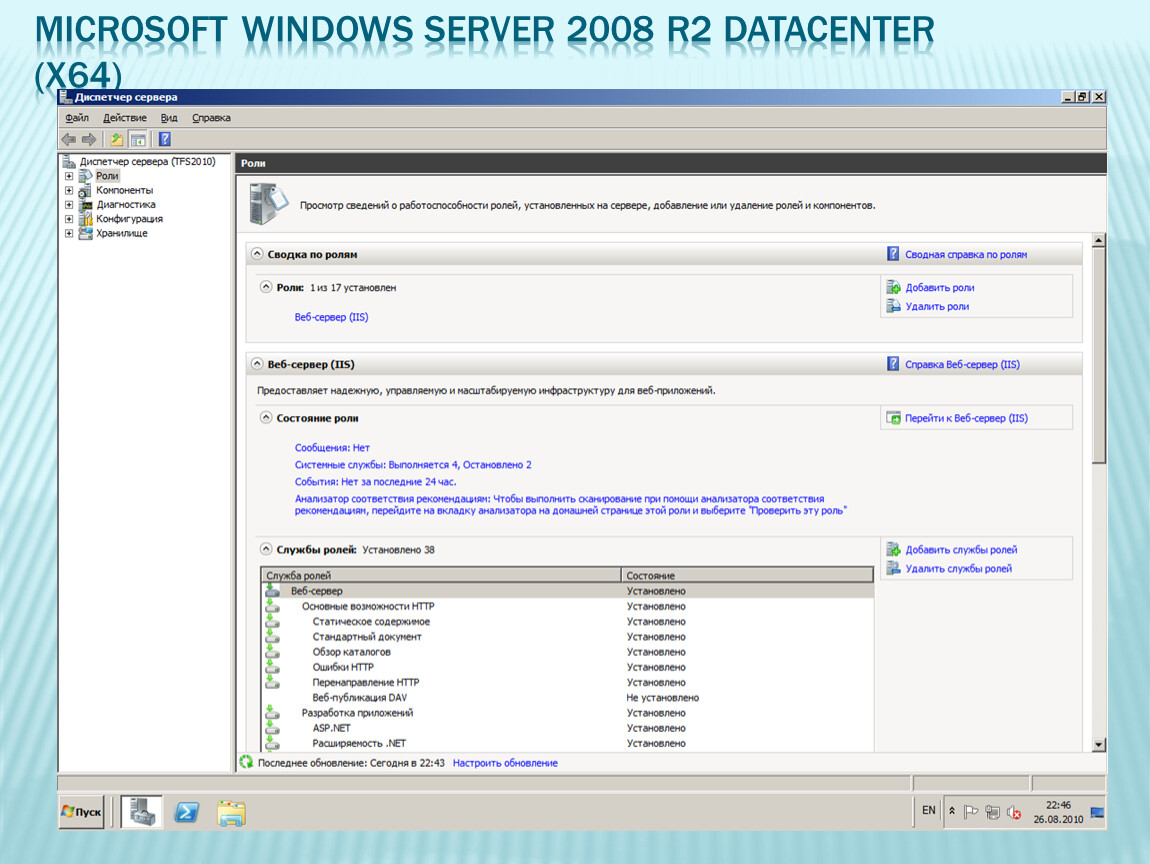Open the Действие menu
Image resolution: width=1150 pixels, height=864 pixels.
click(x=125, y=117)
